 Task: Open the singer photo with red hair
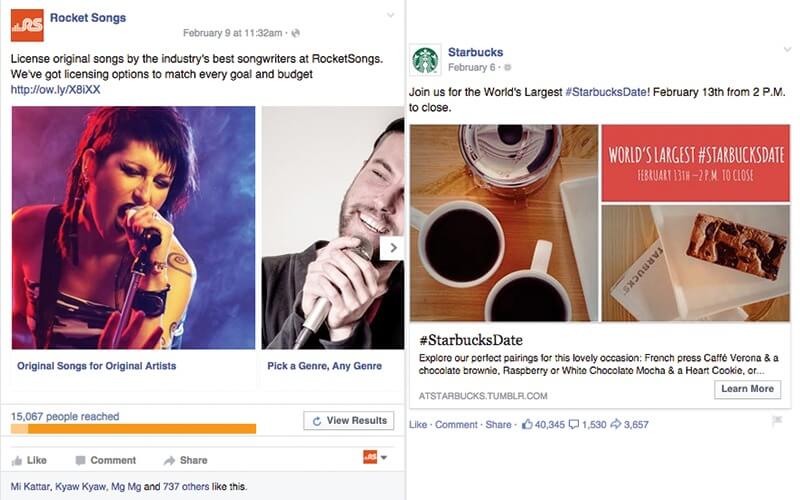click(133, 227)
